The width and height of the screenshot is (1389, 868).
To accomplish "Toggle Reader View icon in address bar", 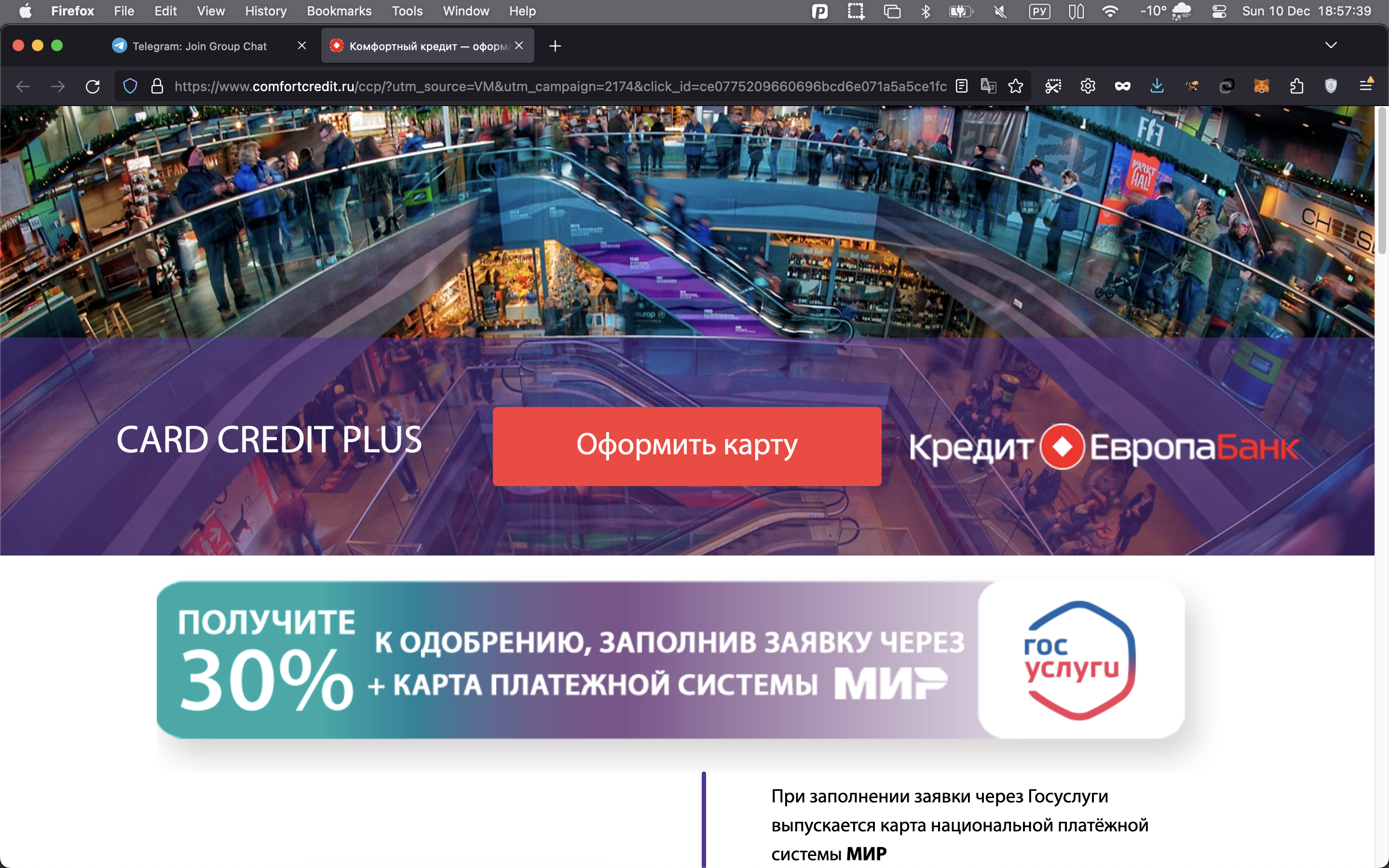I will (962, 87).
